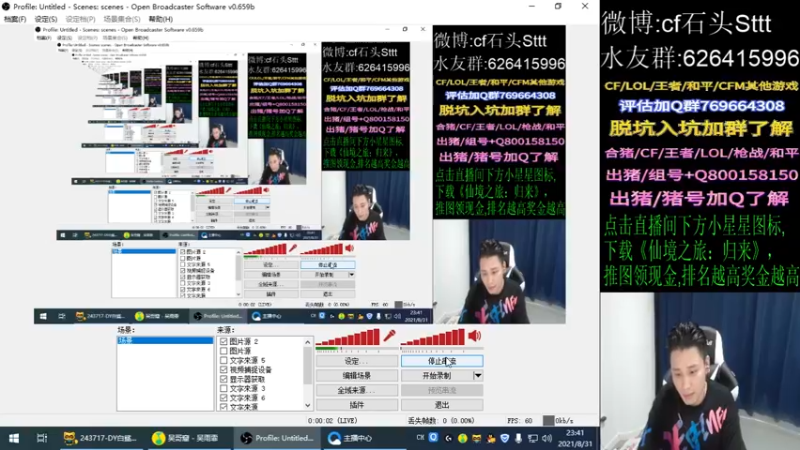
Task: Enable the 文字来源 3 source checkbox
Action: (223, 388)
